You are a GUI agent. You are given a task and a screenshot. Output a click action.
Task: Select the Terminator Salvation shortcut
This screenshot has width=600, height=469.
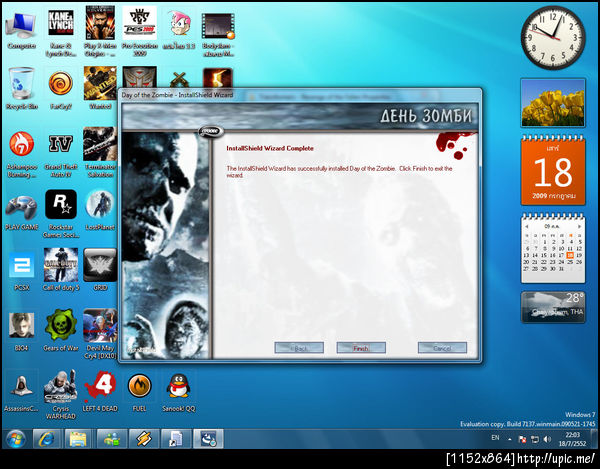100,152
